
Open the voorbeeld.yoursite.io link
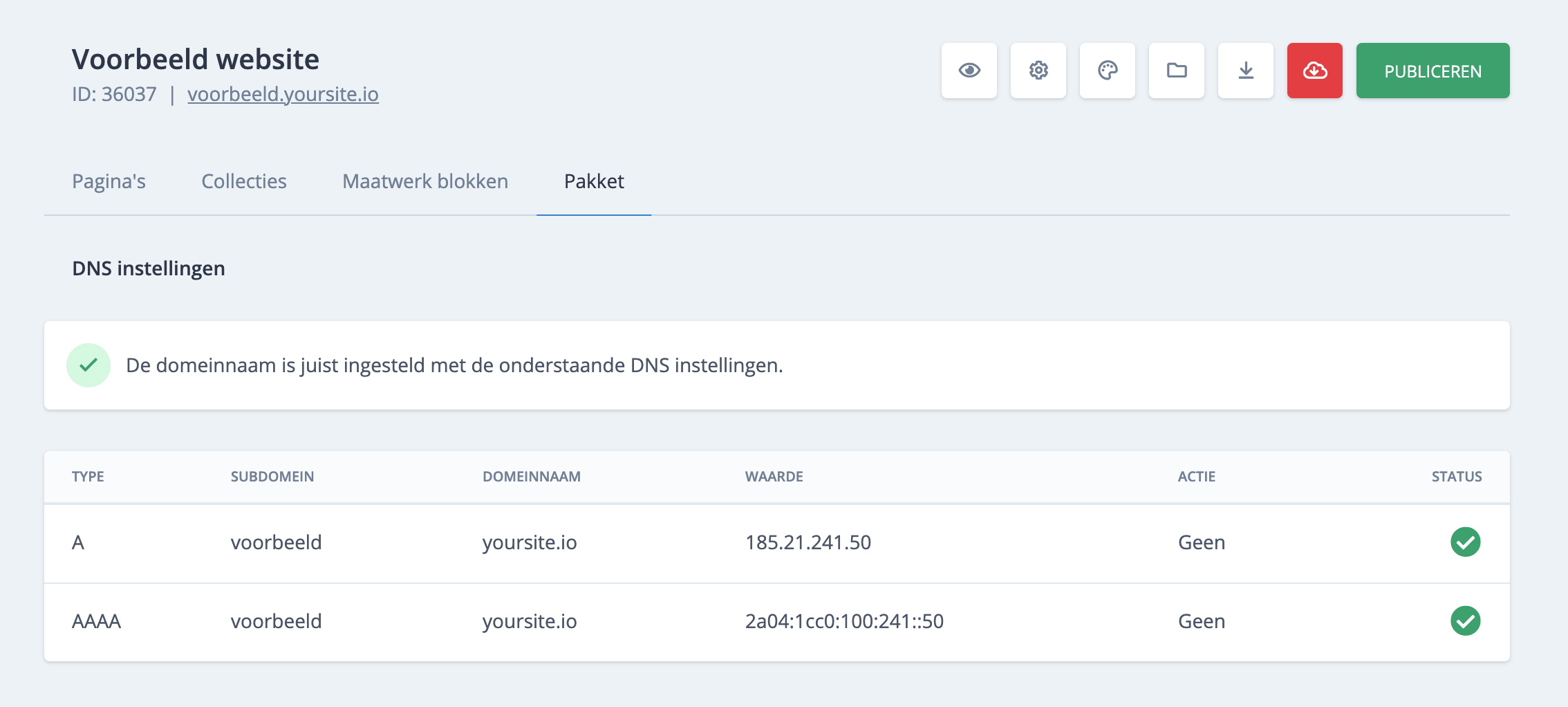pos(283,94)
